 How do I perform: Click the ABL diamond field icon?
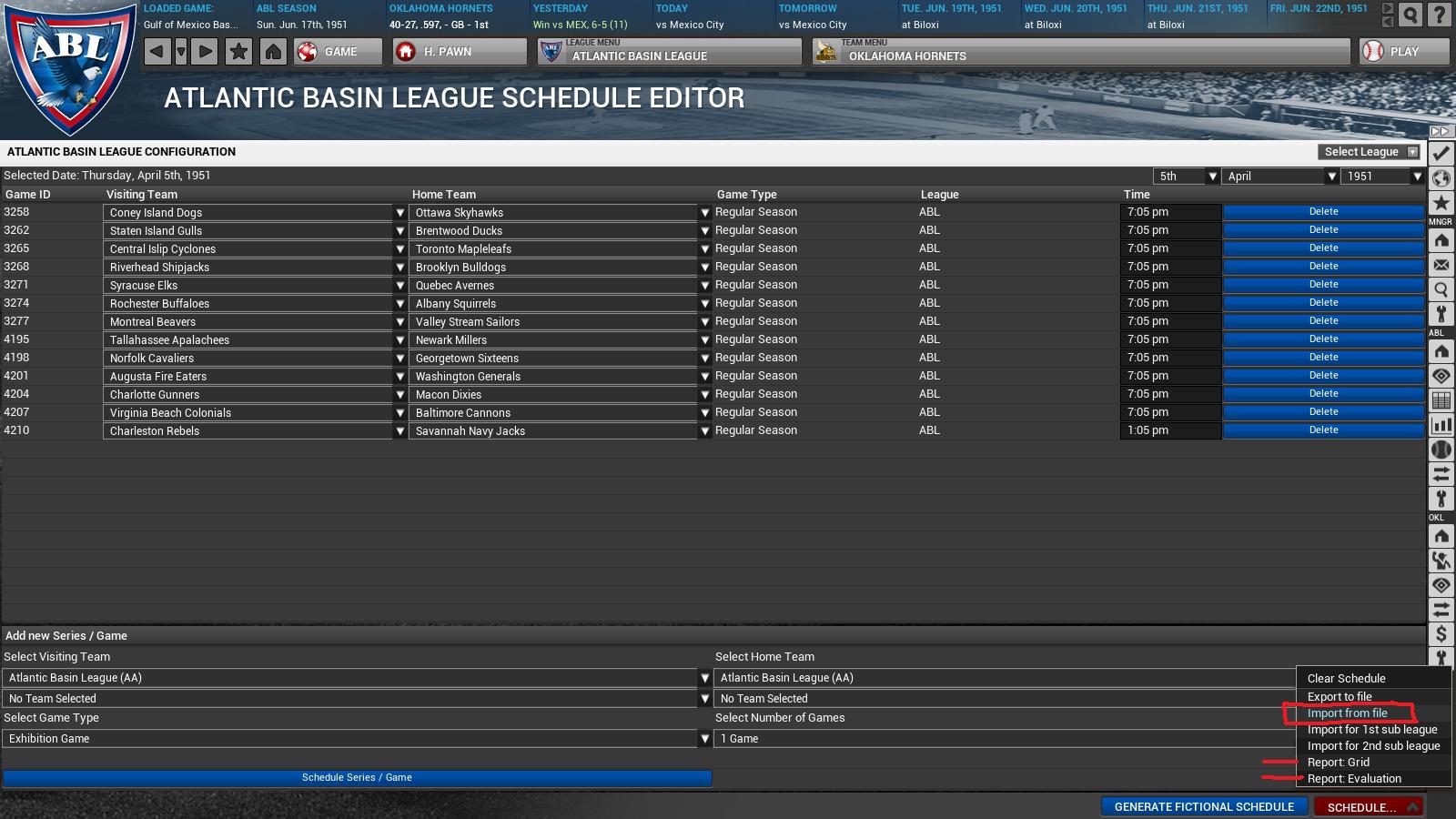1441,376
